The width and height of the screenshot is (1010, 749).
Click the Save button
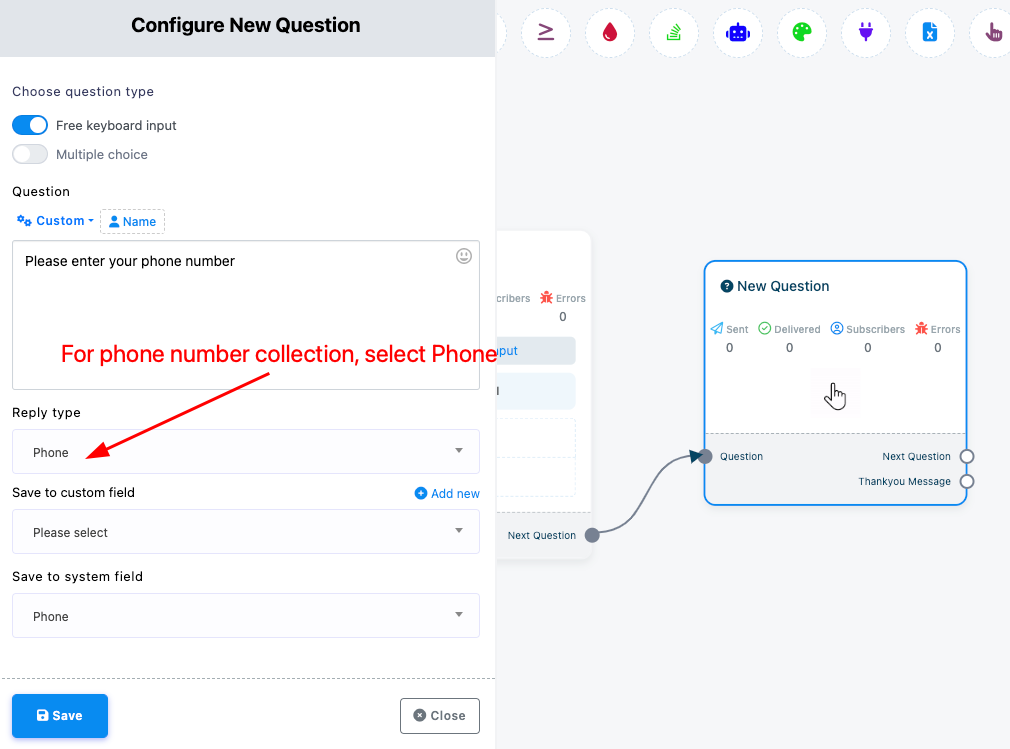click(x=60, y=716)
